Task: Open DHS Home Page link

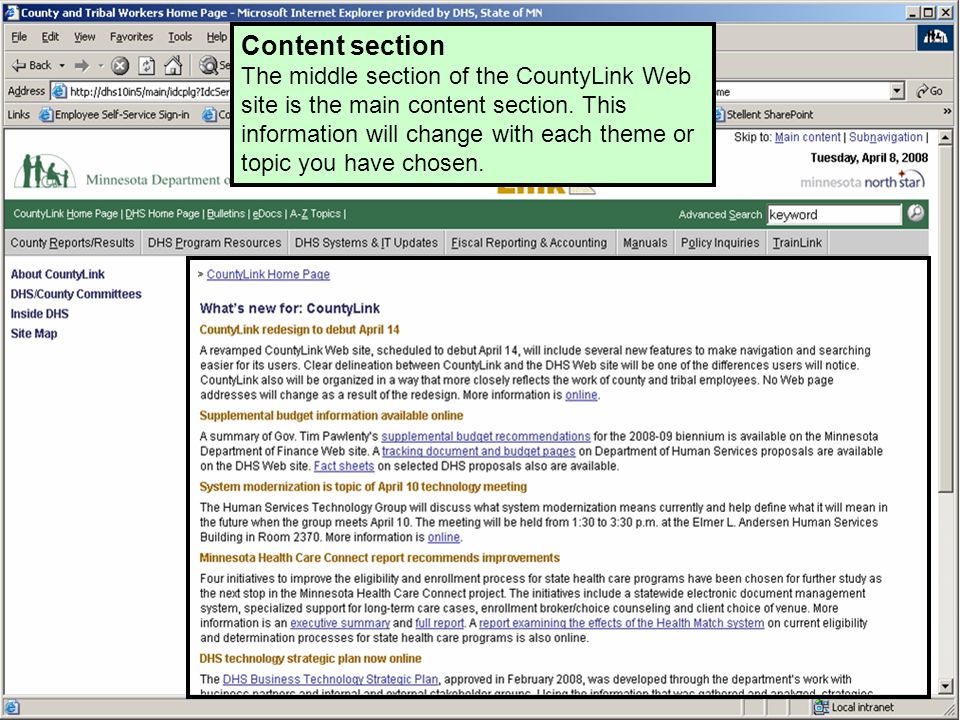Action: tap(162, 214)
